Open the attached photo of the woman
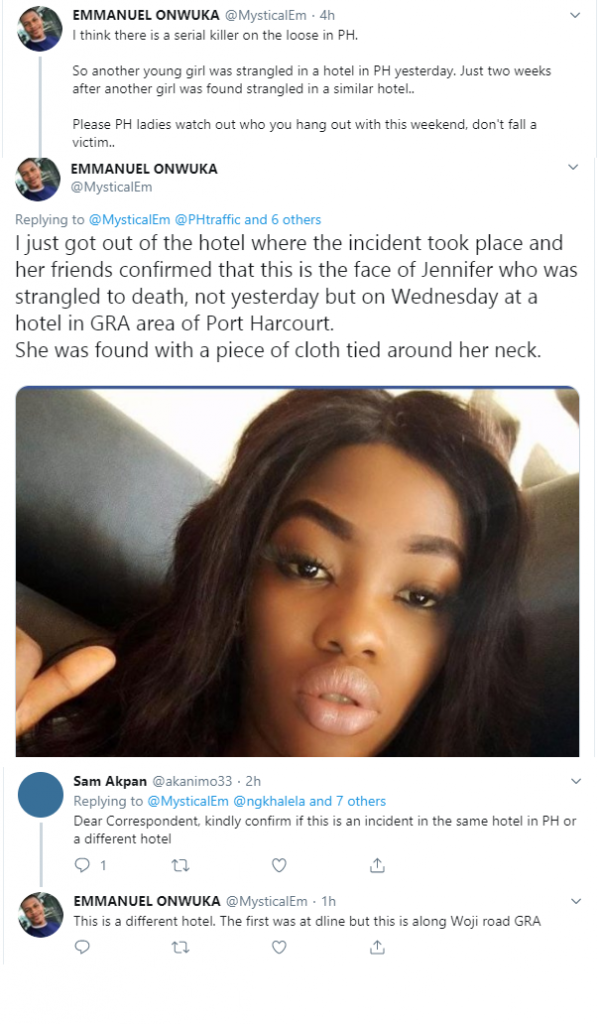The image size is (598, 1024). tap(297, 571)
